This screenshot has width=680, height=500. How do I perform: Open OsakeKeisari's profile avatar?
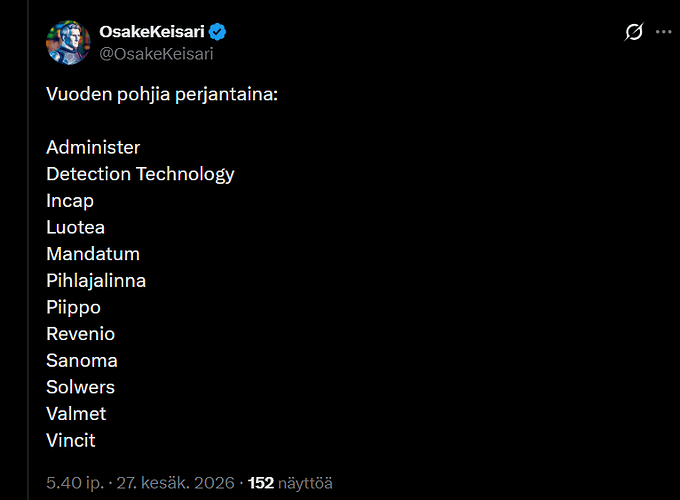[x=68, y=42]
